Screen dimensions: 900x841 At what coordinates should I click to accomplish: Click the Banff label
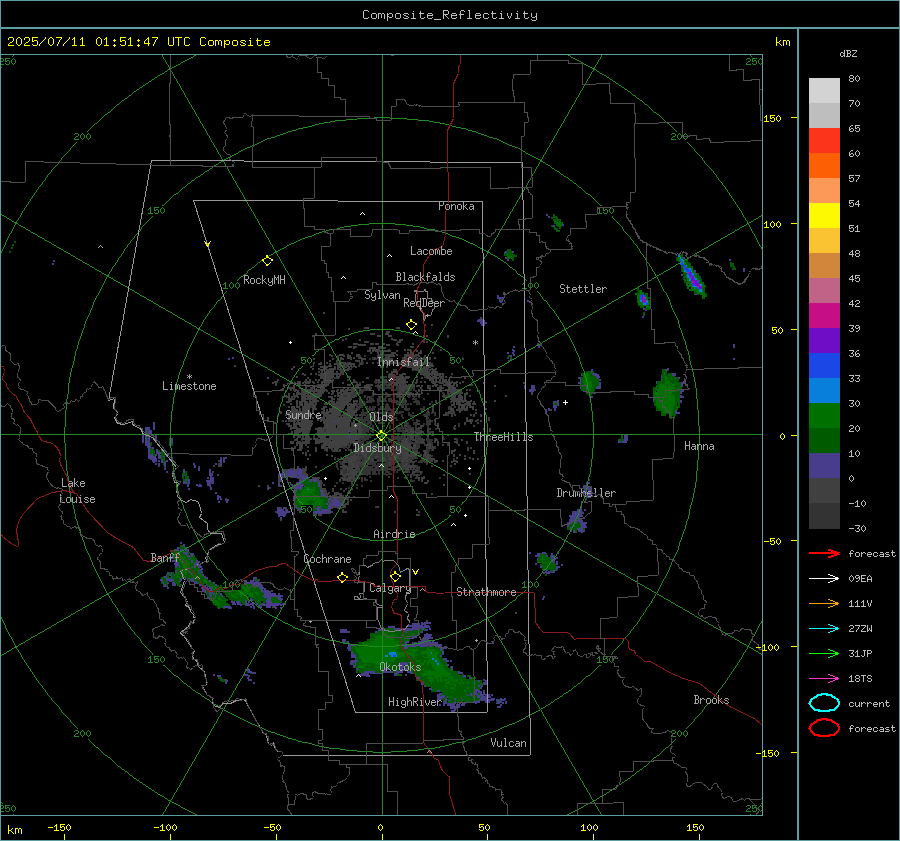coord(165,558)
